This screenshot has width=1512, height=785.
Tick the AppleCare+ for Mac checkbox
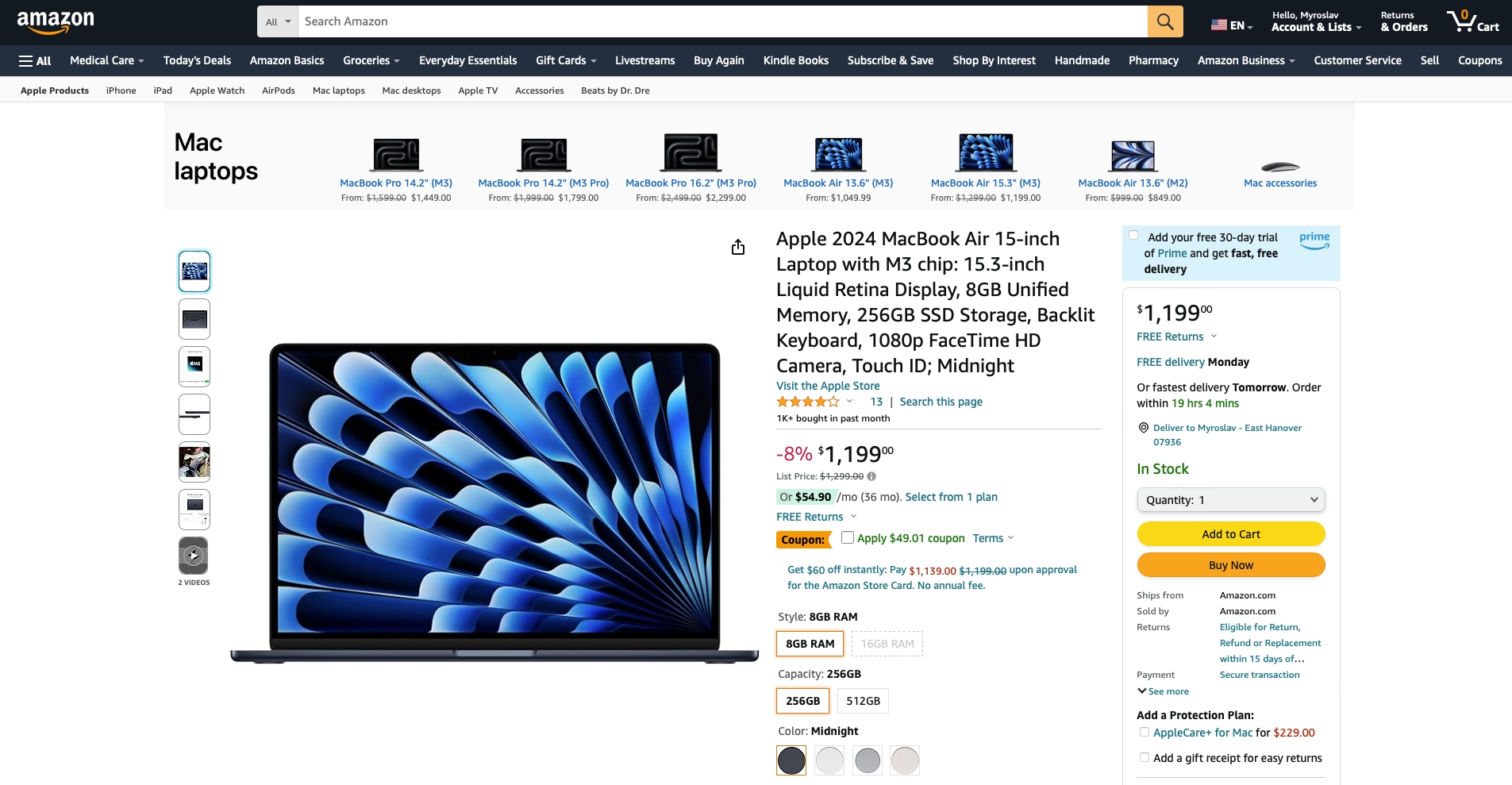pyautogui.click(x=1144, y=732)
